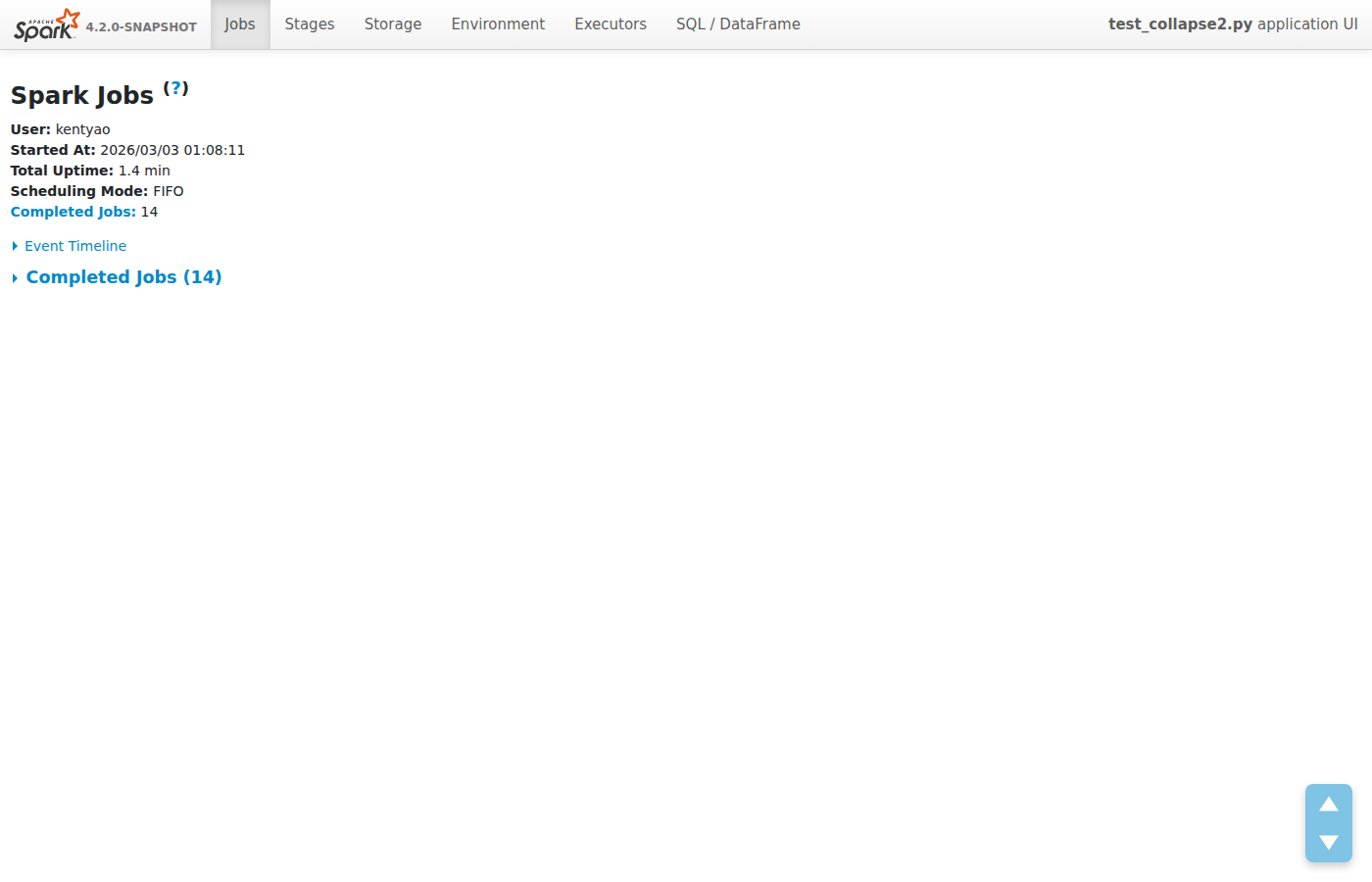Click the (?) help icon beside Spark Jobs
1372x882 pixels.
(x=175, y=88)
